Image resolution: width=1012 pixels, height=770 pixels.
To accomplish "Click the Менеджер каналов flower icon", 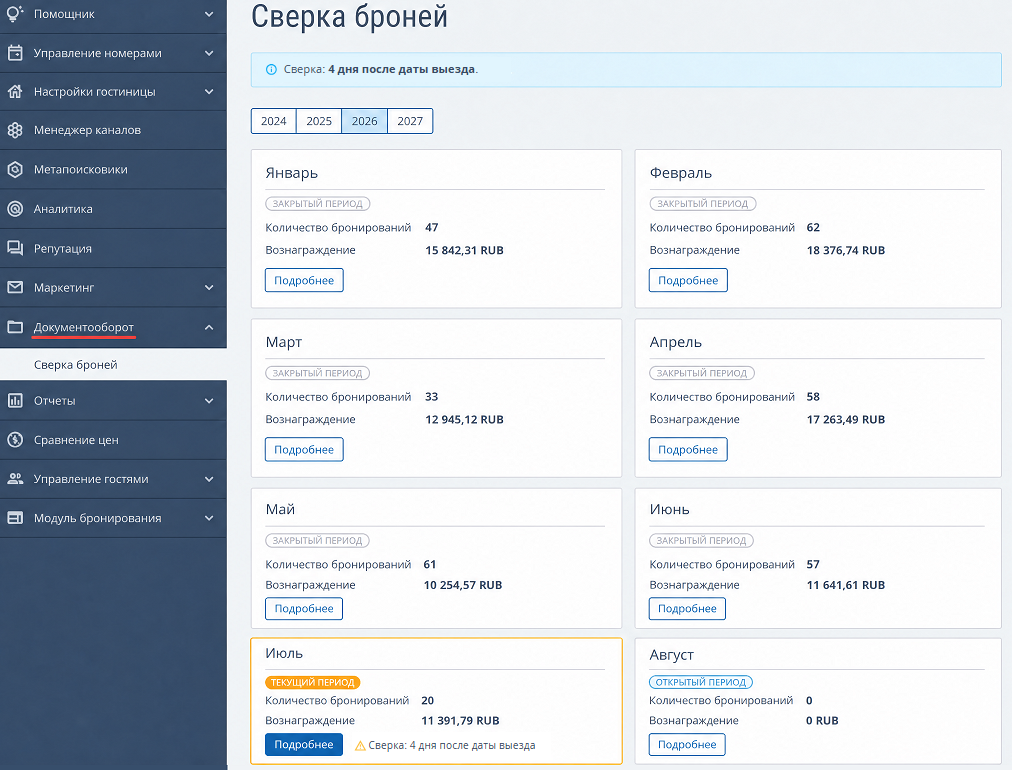I will [15, 130].
